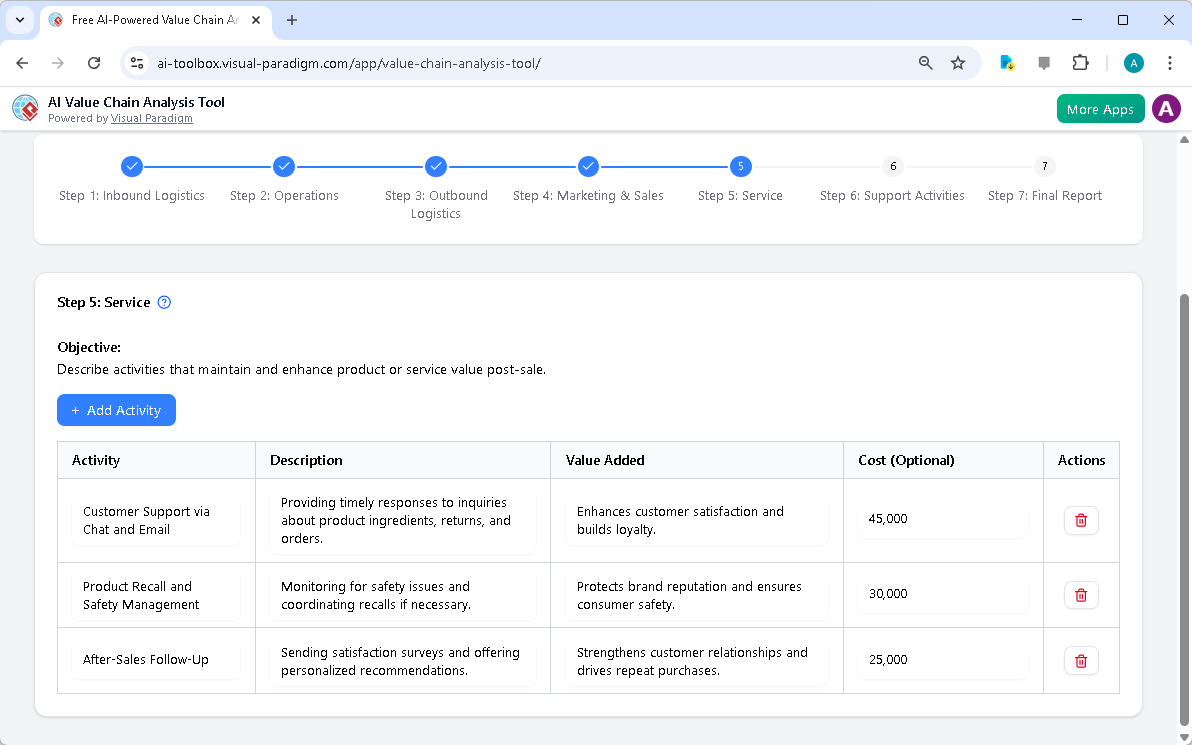
Task: Open Chrome's three-dot menu
Action: [x=1170, y=62]
